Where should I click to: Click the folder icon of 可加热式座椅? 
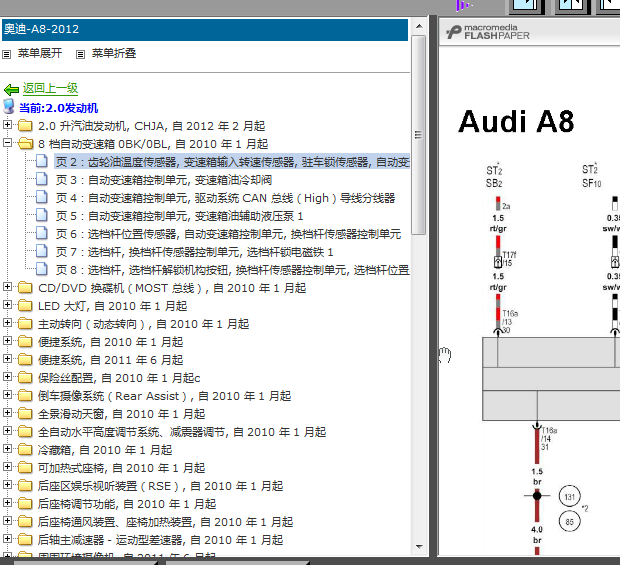coord(25,468)
